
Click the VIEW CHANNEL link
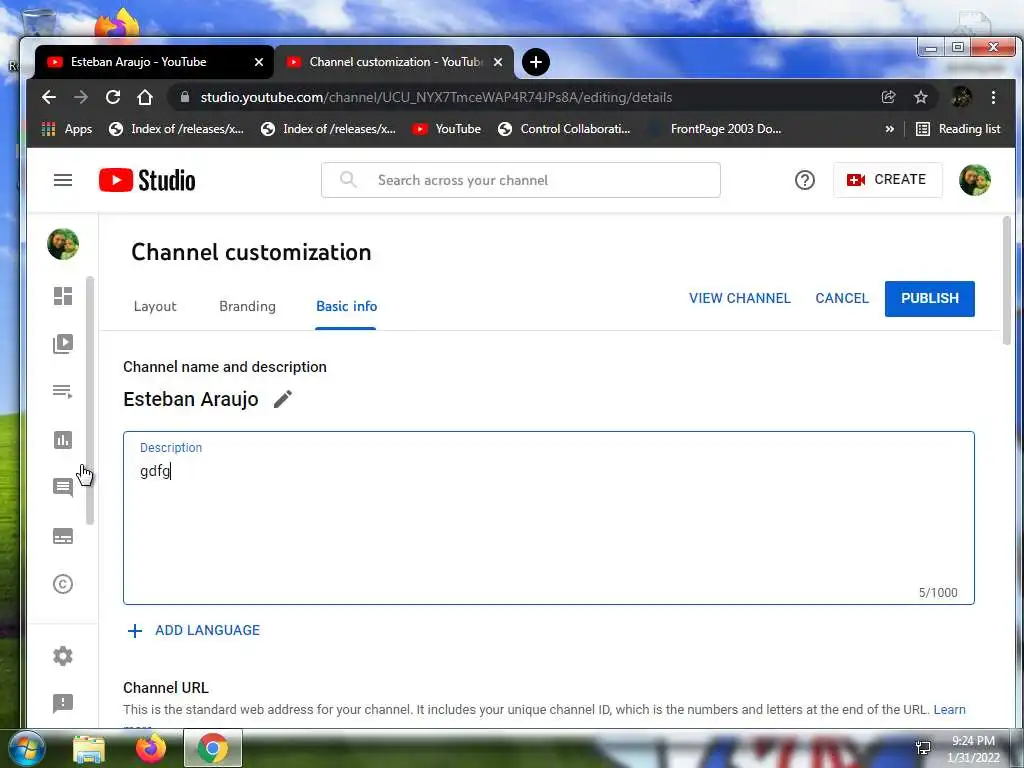pos(739,298)
